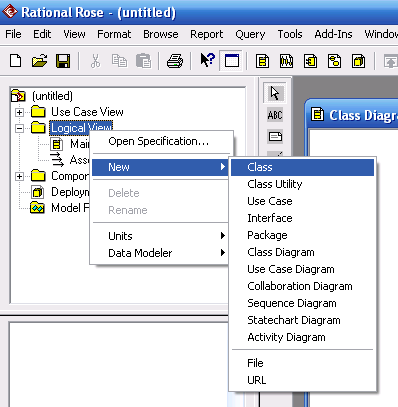The height and width of the screenshot is (407, 398).
Task: Open the Format menu
Action: (114, 34)
